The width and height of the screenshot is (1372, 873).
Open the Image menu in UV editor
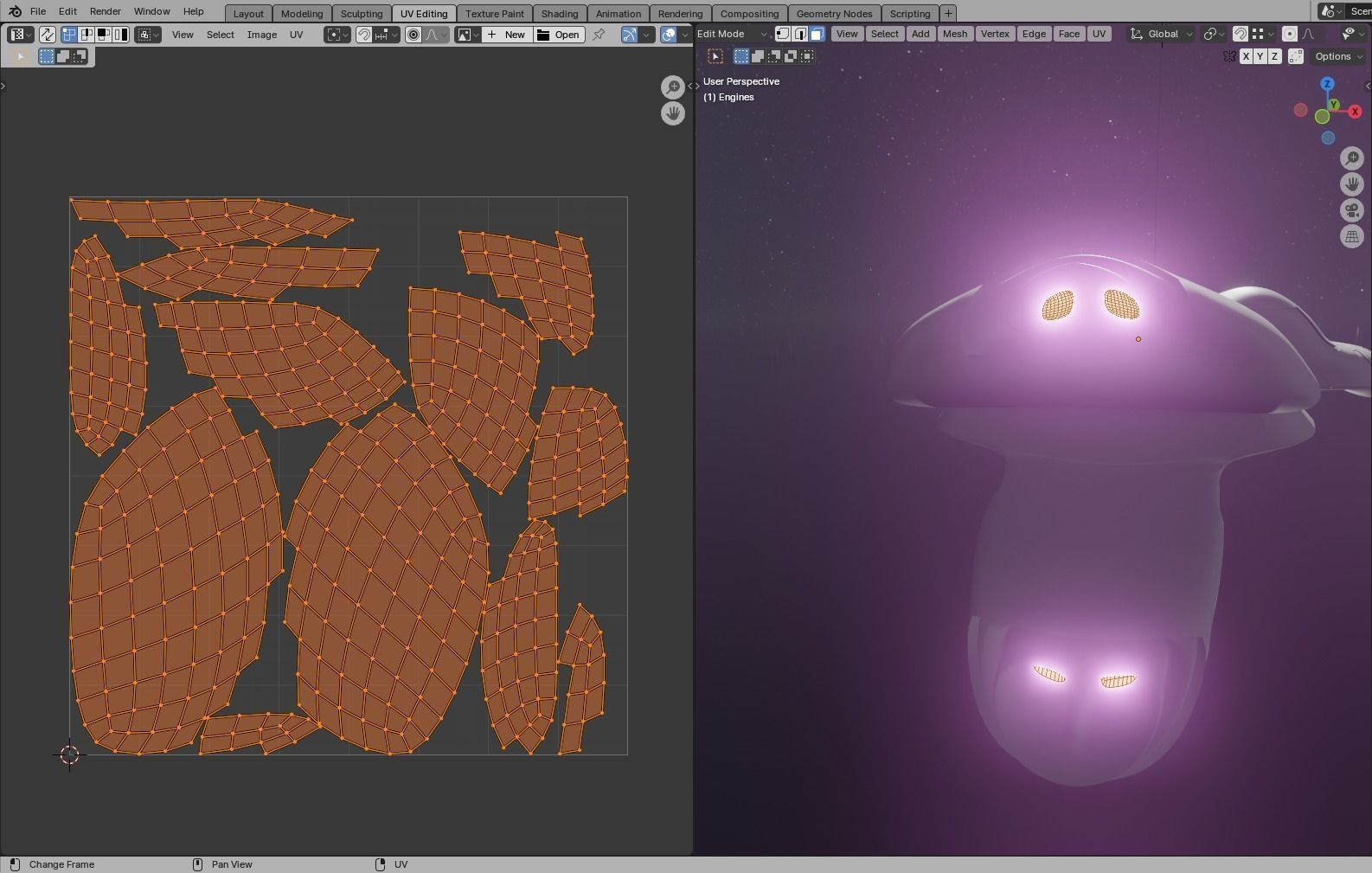262,35
